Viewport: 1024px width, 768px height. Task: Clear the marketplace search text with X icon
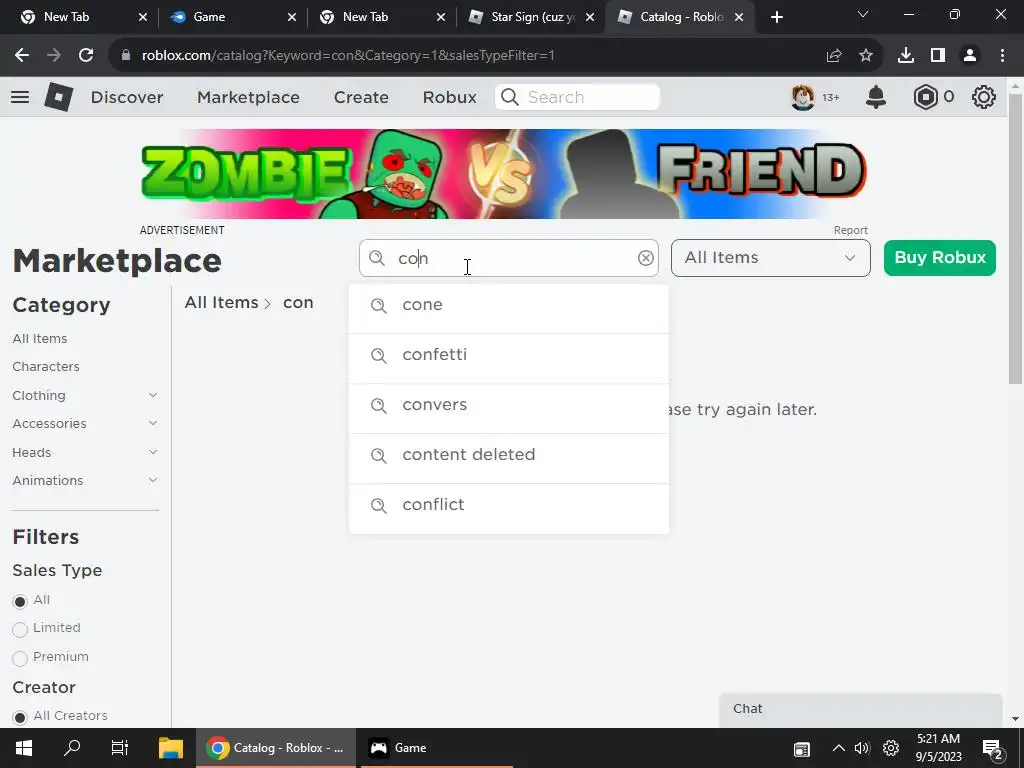pos(646,258)
